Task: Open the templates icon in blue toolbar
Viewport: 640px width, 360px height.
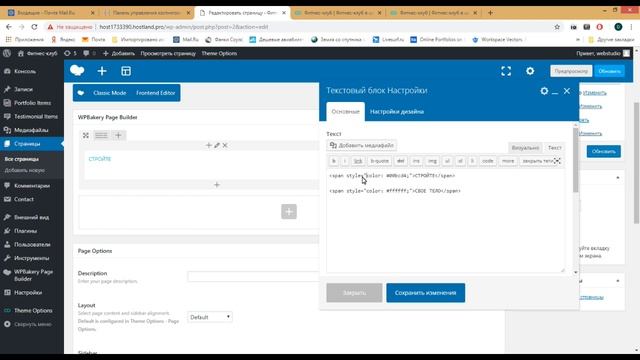Action: pos(126,71)
